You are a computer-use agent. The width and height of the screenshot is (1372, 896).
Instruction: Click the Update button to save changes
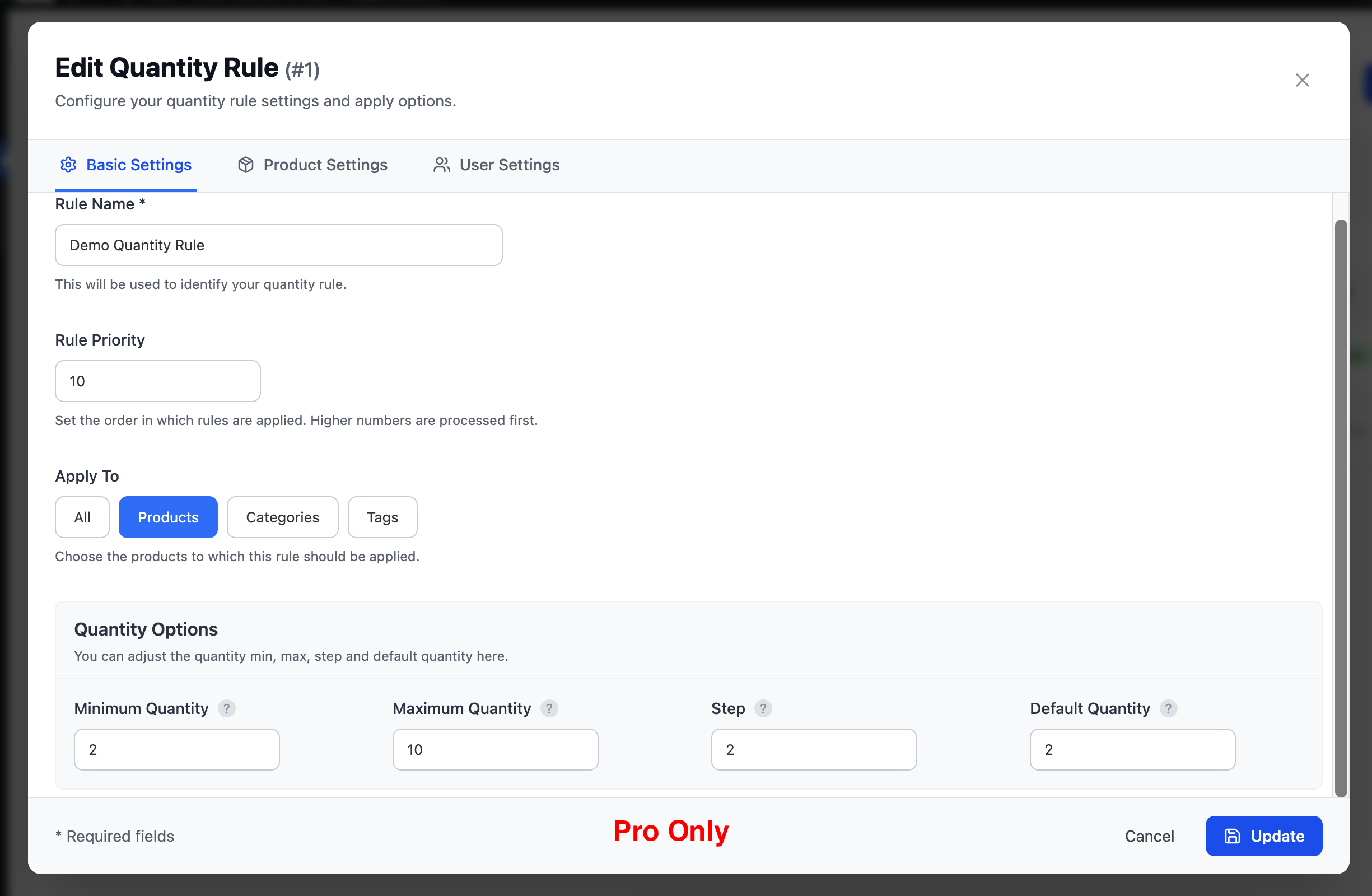(1263, 836)
